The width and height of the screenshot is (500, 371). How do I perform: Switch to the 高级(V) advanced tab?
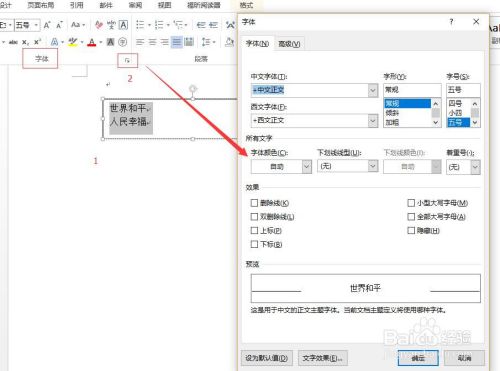289,44
